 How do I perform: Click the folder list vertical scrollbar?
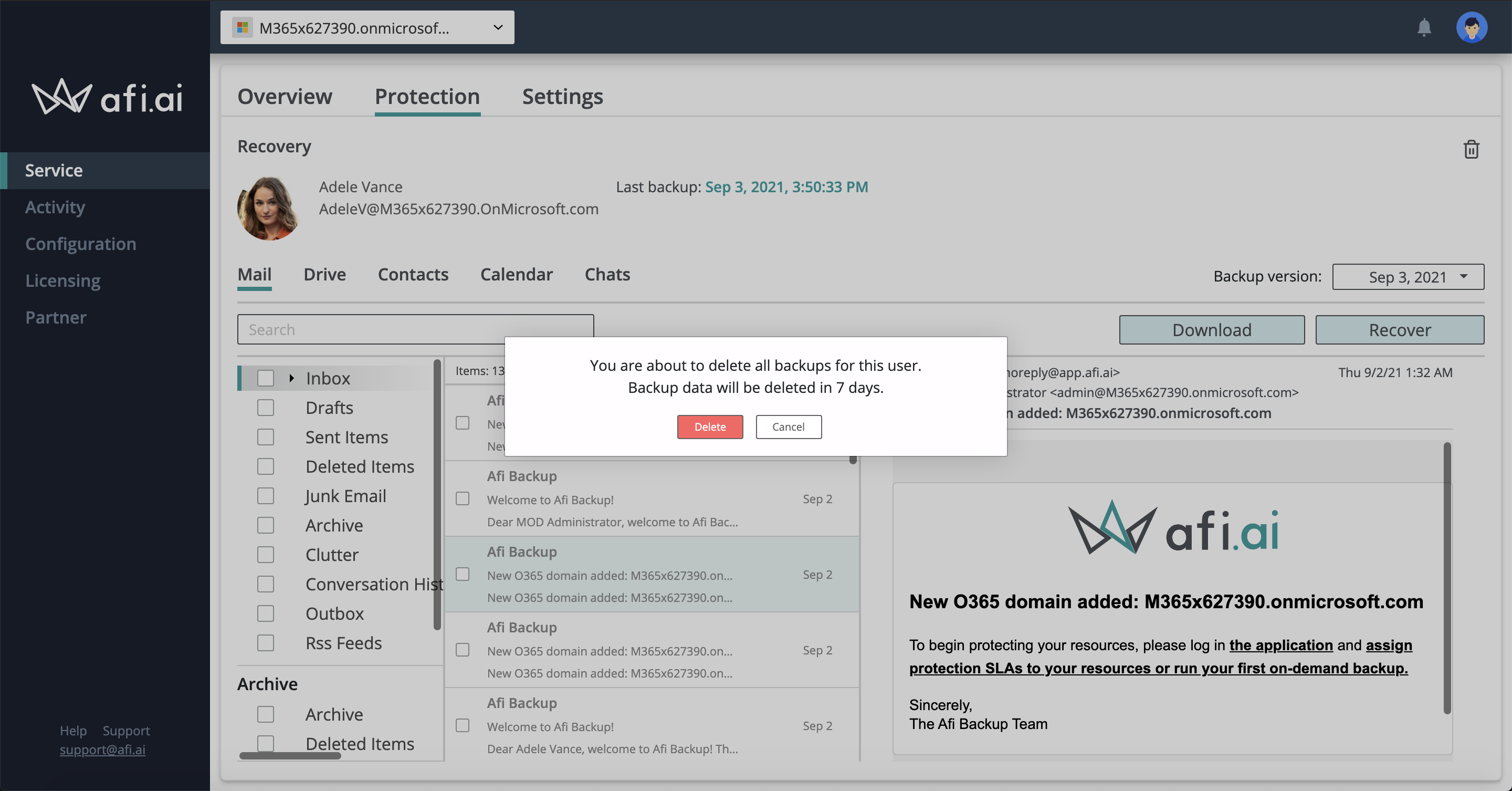coord(437,494)
